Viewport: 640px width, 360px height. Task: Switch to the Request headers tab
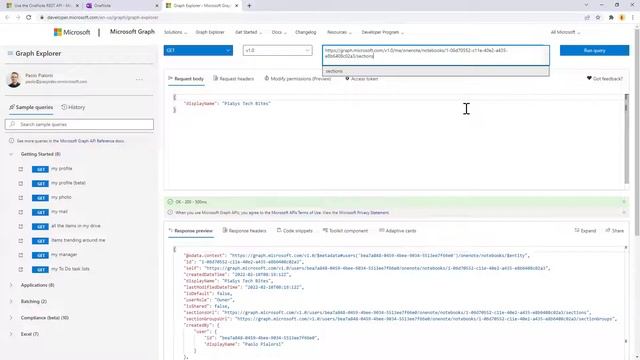[x=233, y=78]
